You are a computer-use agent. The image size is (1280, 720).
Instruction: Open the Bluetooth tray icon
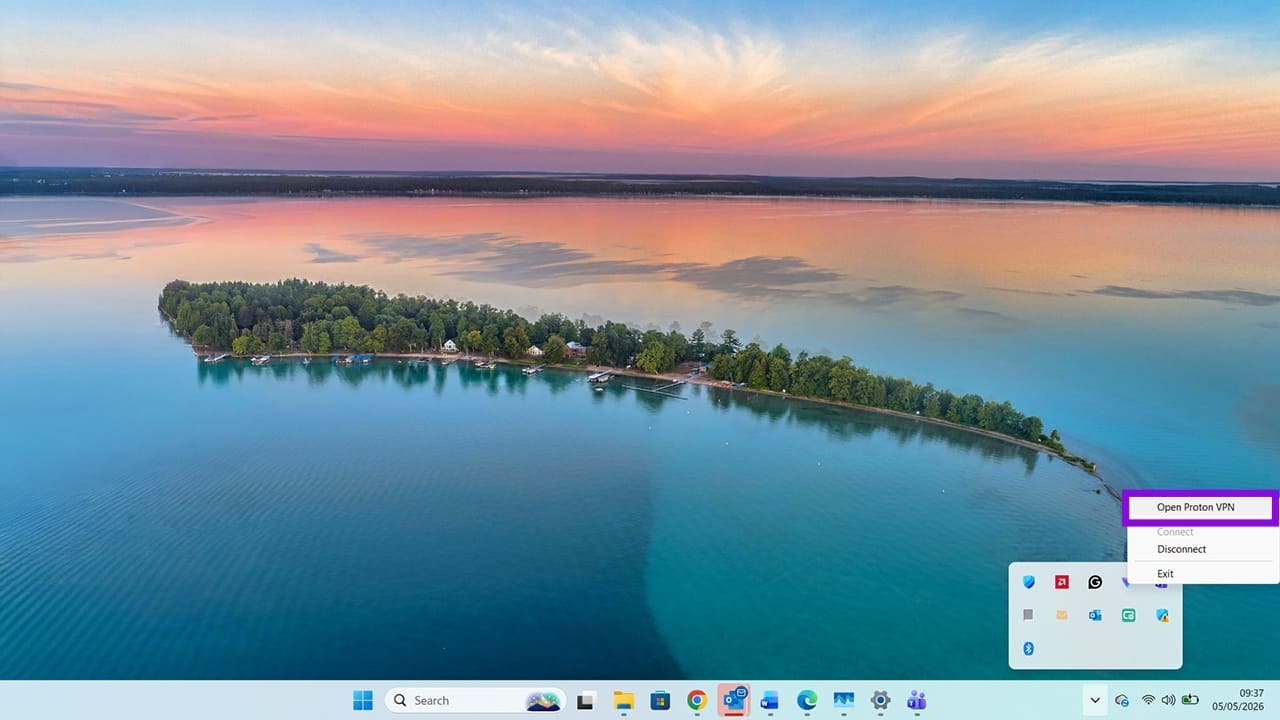point(1028,648)
